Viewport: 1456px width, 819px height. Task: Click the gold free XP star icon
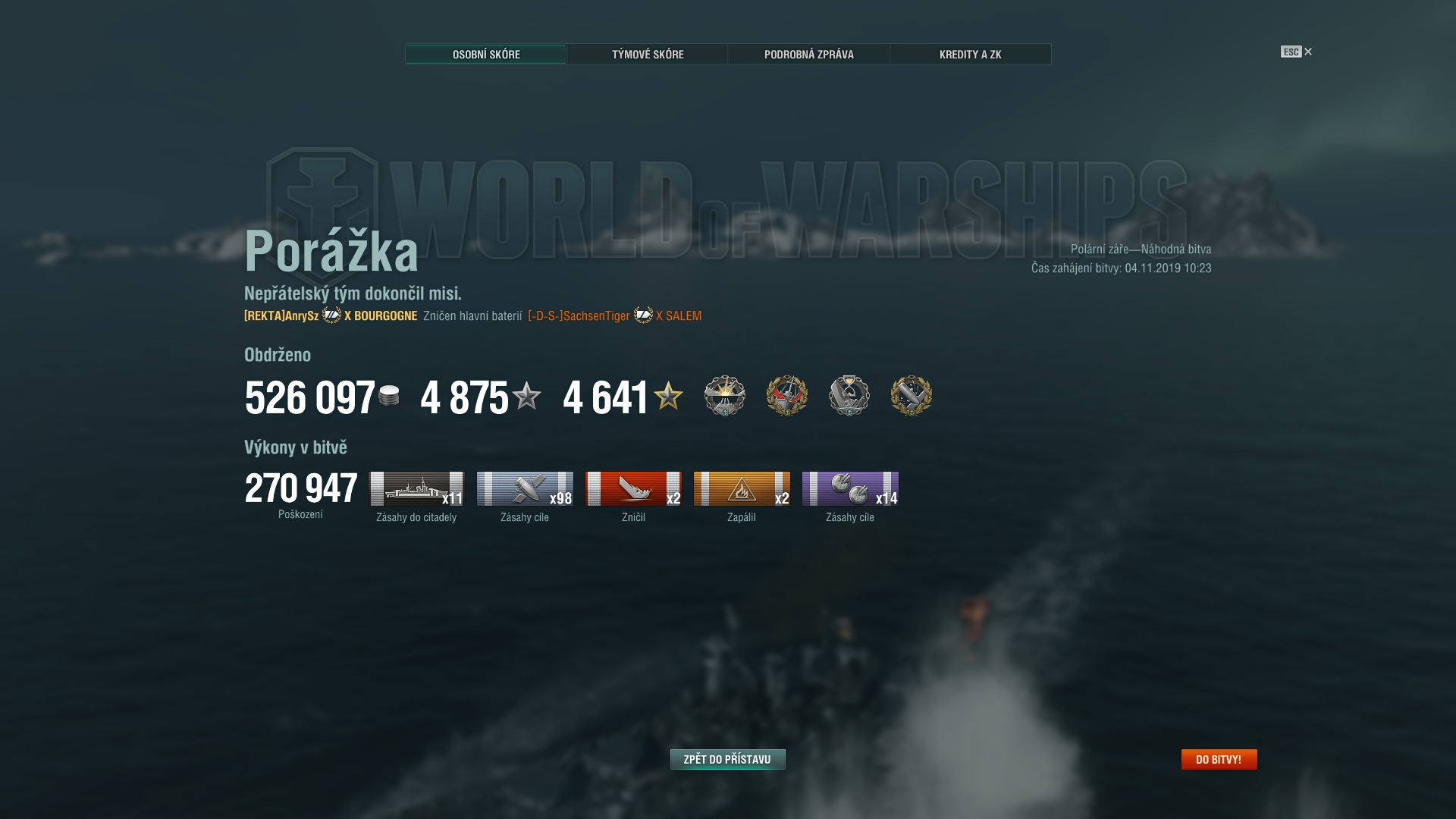668,396
